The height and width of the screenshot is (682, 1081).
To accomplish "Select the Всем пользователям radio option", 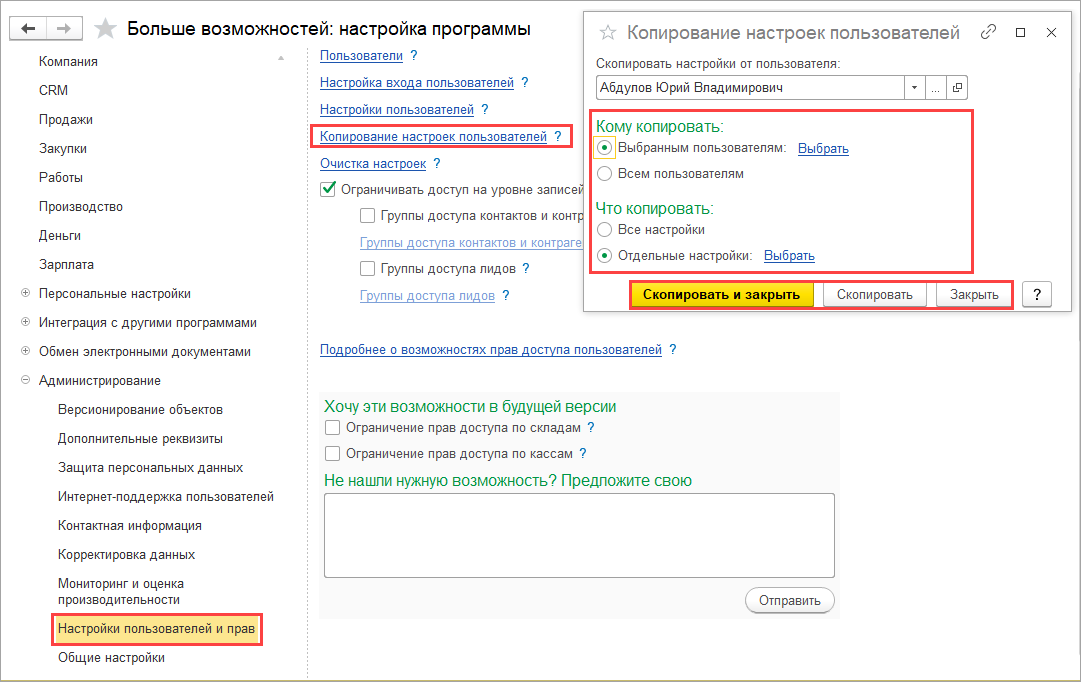I will point(604,174).
